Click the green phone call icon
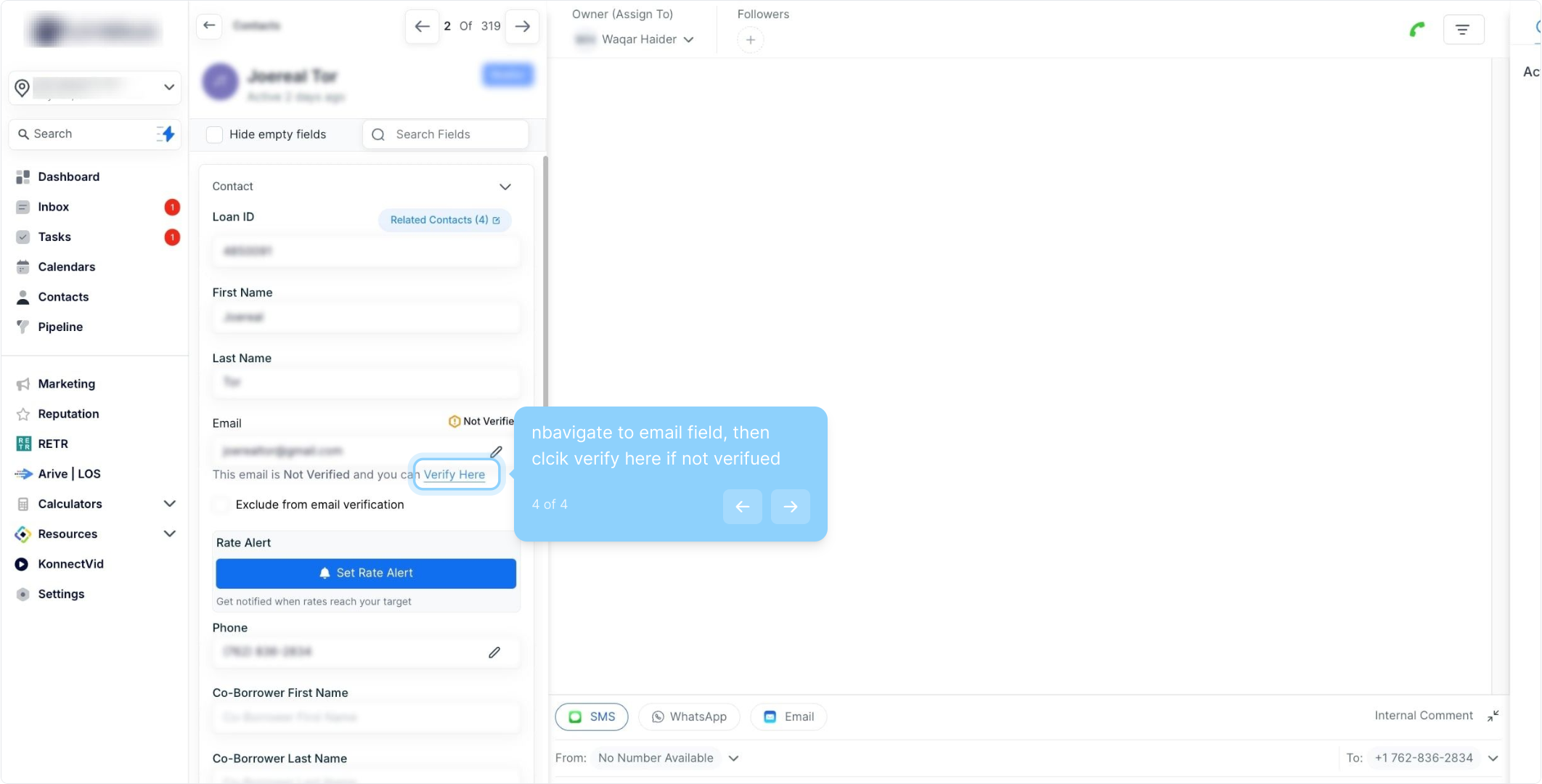The width and height of the screenshot is (1542, 784). 1416,30
